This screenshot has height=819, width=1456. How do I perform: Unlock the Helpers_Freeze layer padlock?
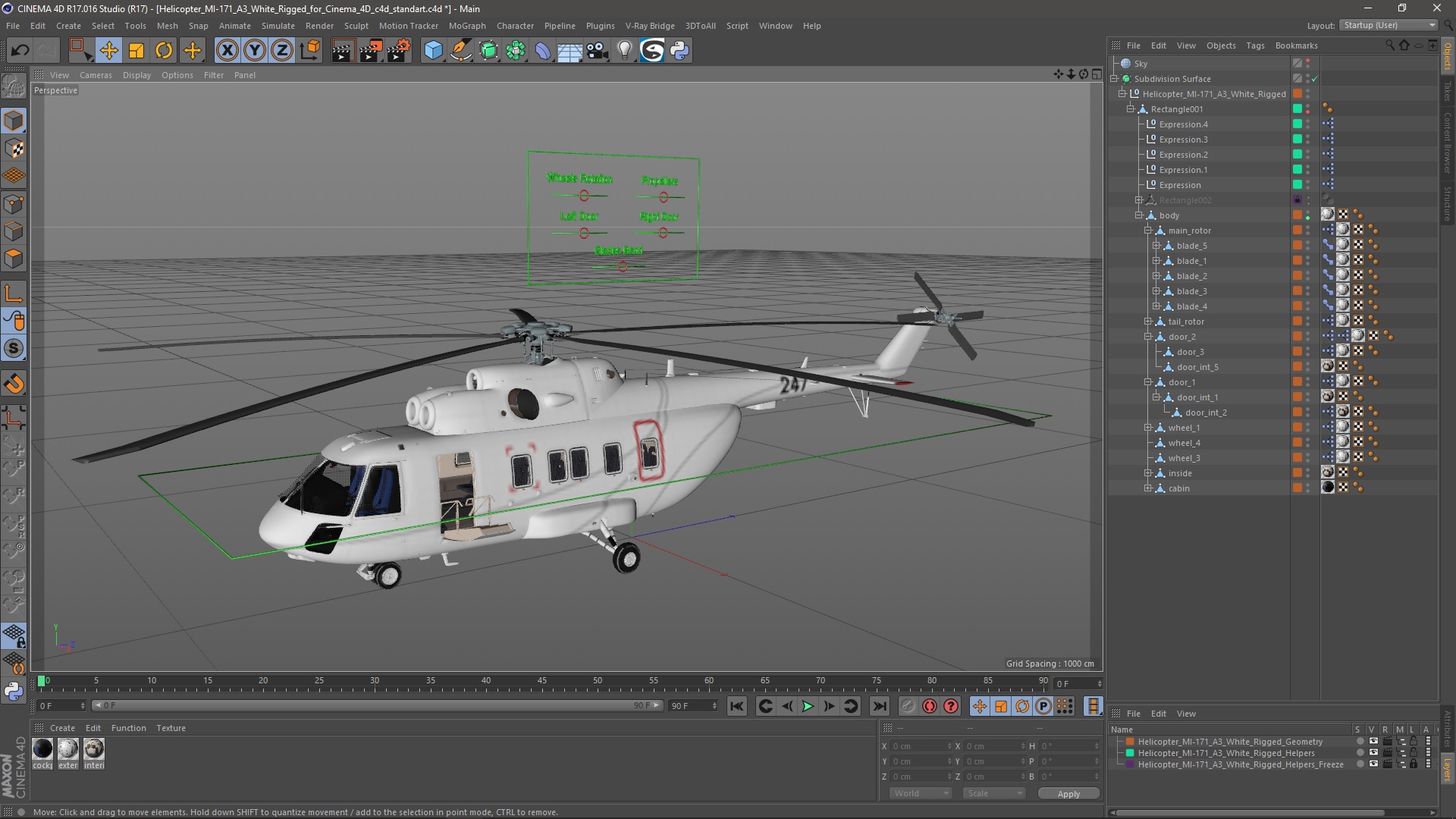1414,764
